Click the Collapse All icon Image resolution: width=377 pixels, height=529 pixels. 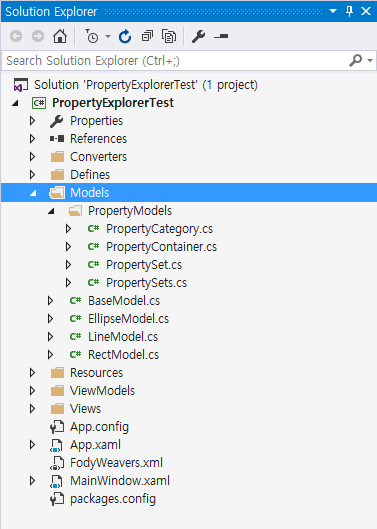147,36
